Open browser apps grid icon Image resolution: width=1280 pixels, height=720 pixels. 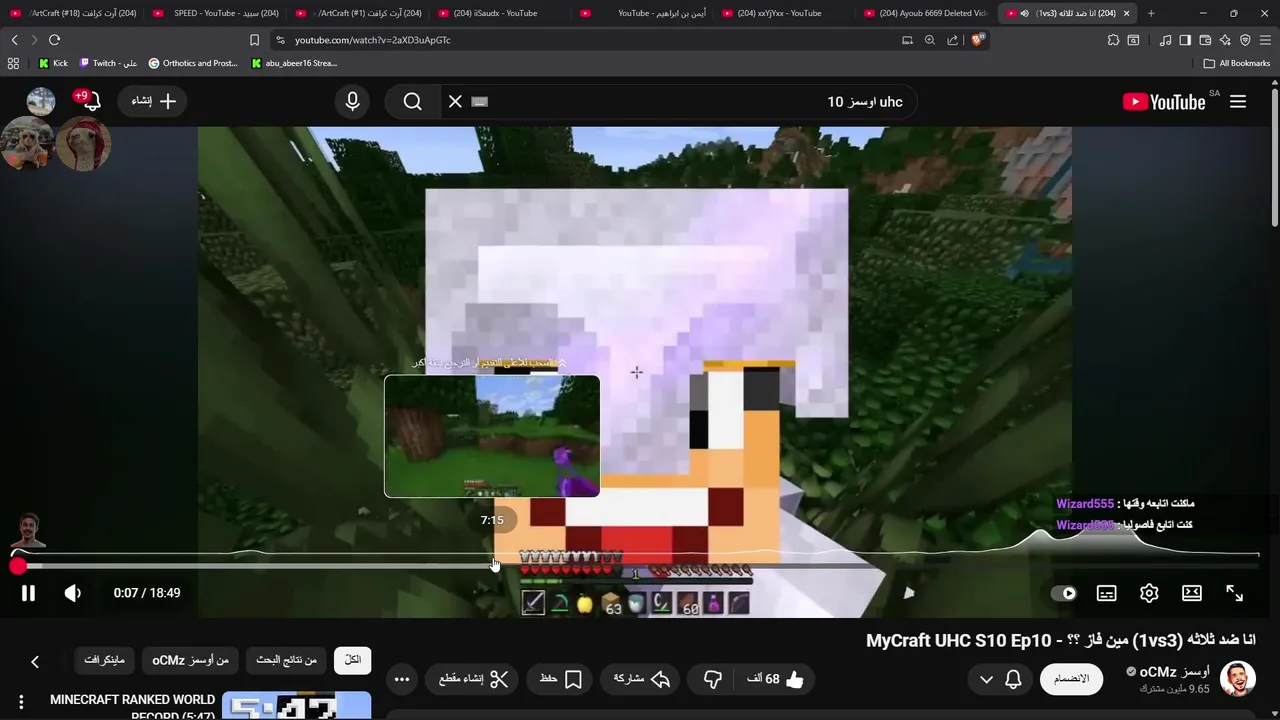coord(13,63)
